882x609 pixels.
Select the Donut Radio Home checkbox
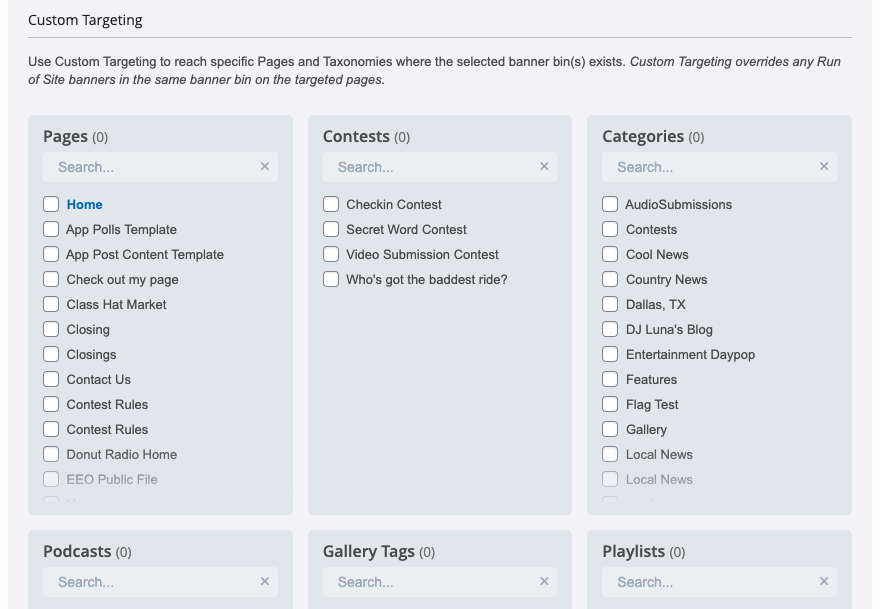pyautogui.click(x=51, y=454)
